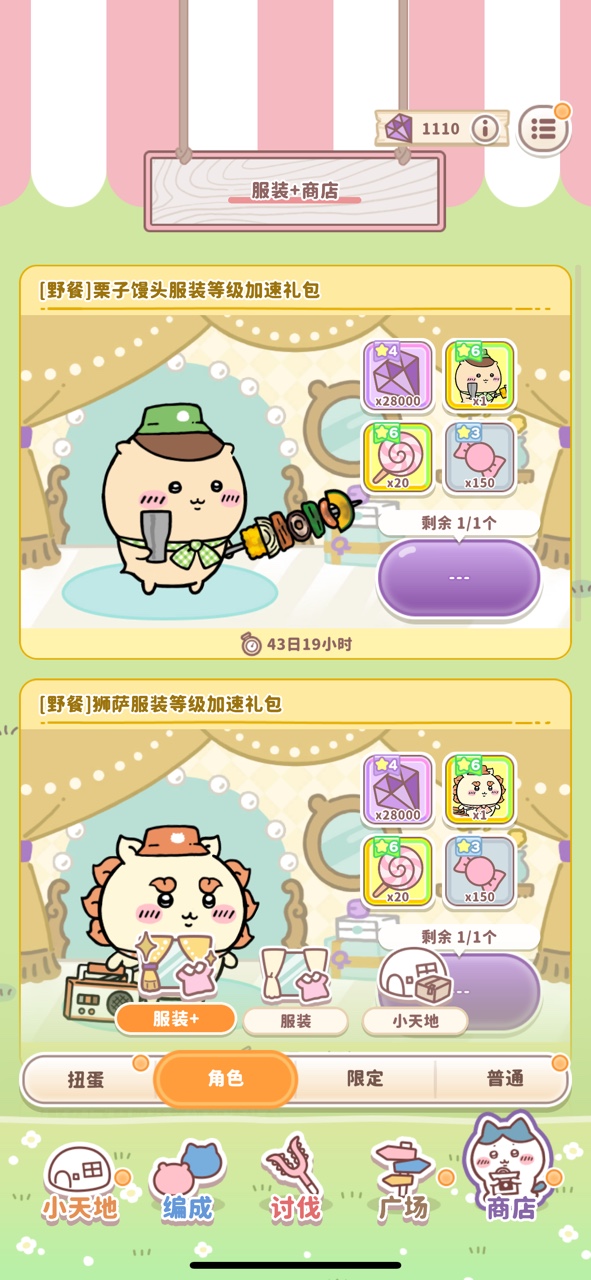
Task: Open the hamburger list menu icon
Action: (543, 128)
